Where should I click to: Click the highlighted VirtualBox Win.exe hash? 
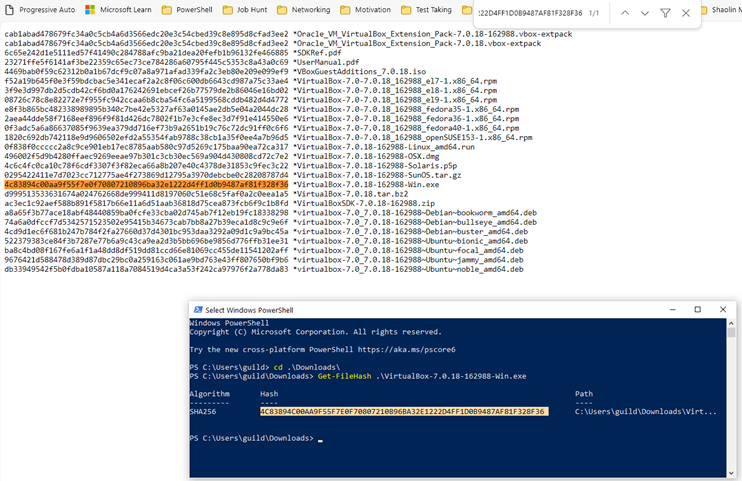pos(146,185)
